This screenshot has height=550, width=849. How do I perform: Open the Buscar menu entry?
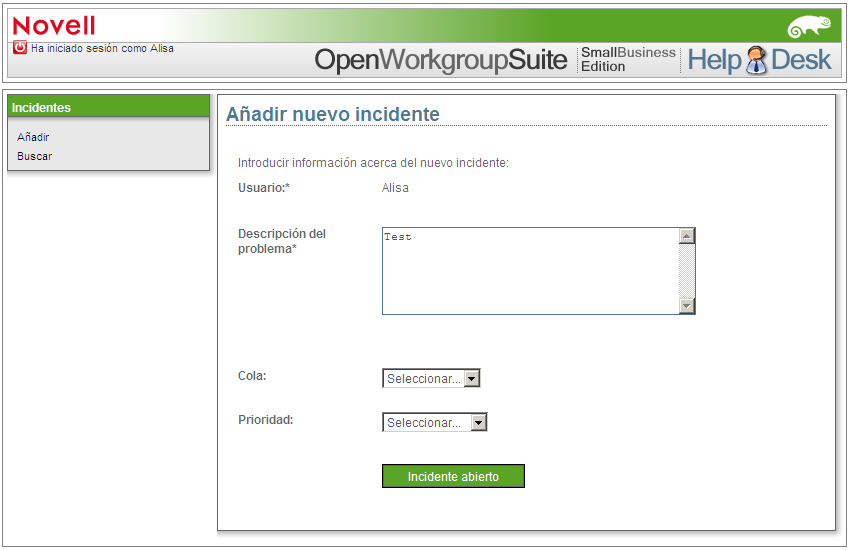pyautogui.click(x=35, y=156)
